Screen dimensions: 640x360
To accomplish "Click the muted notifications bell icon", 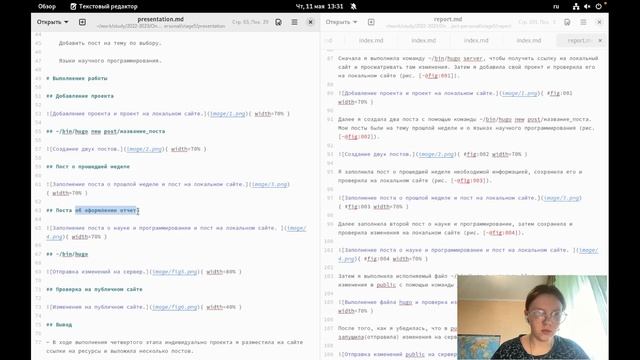I will coord(353,6).
